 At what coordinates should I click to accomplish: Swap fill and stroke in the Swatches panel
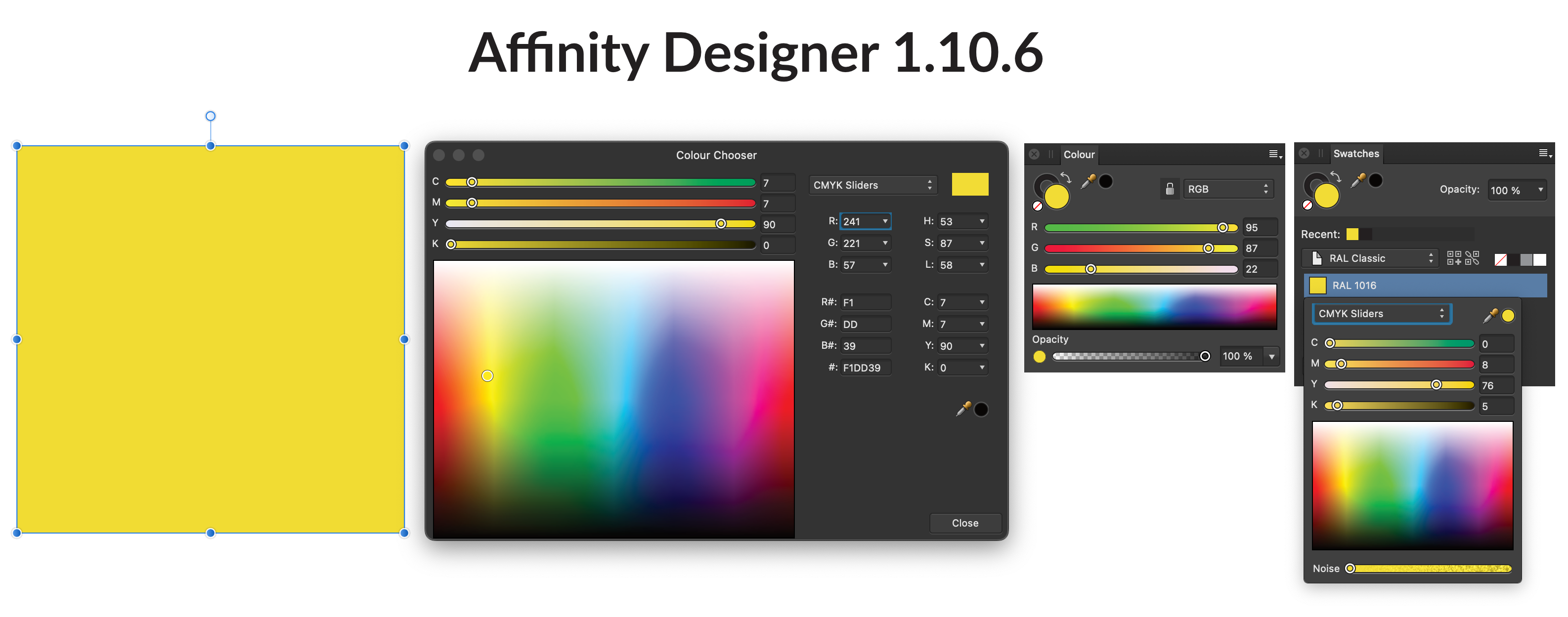tap(1336, 176)
